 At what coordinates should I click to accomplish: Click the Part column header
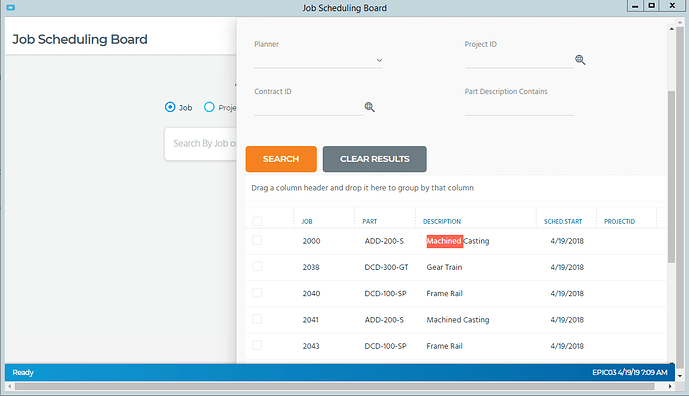click(370, 222)
